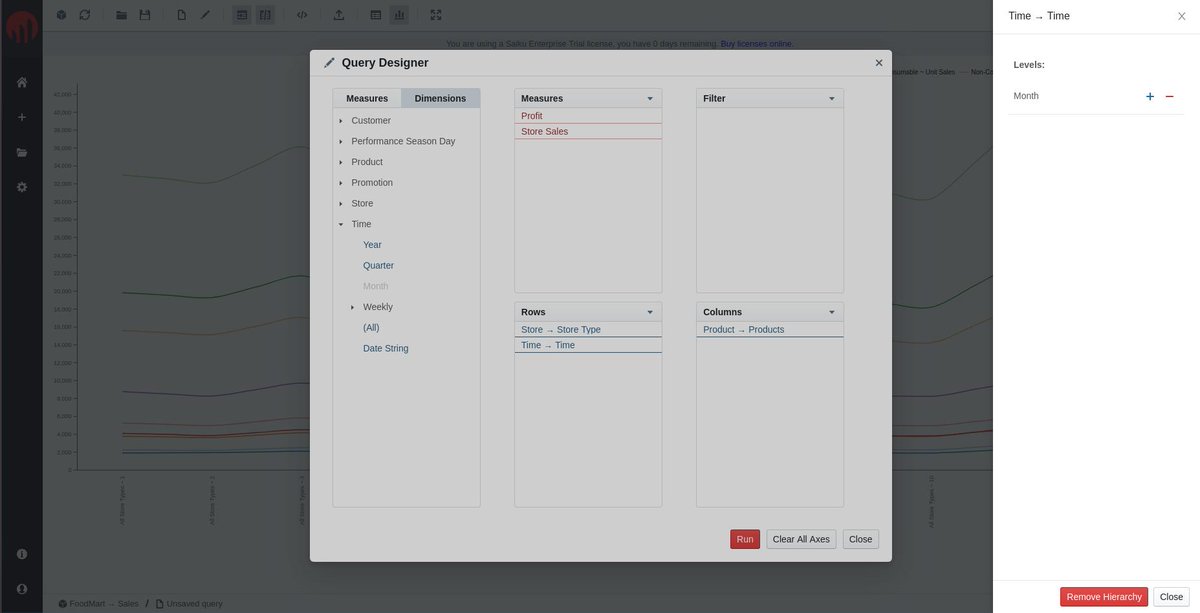Click the fullscreen expand icon
1200x613 pixels.
tap(436, 15)
